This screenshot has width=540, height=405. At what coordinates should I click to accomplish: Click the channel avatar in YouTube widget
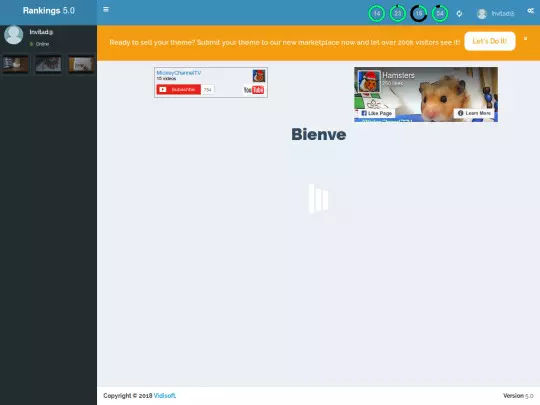[259, 76]
